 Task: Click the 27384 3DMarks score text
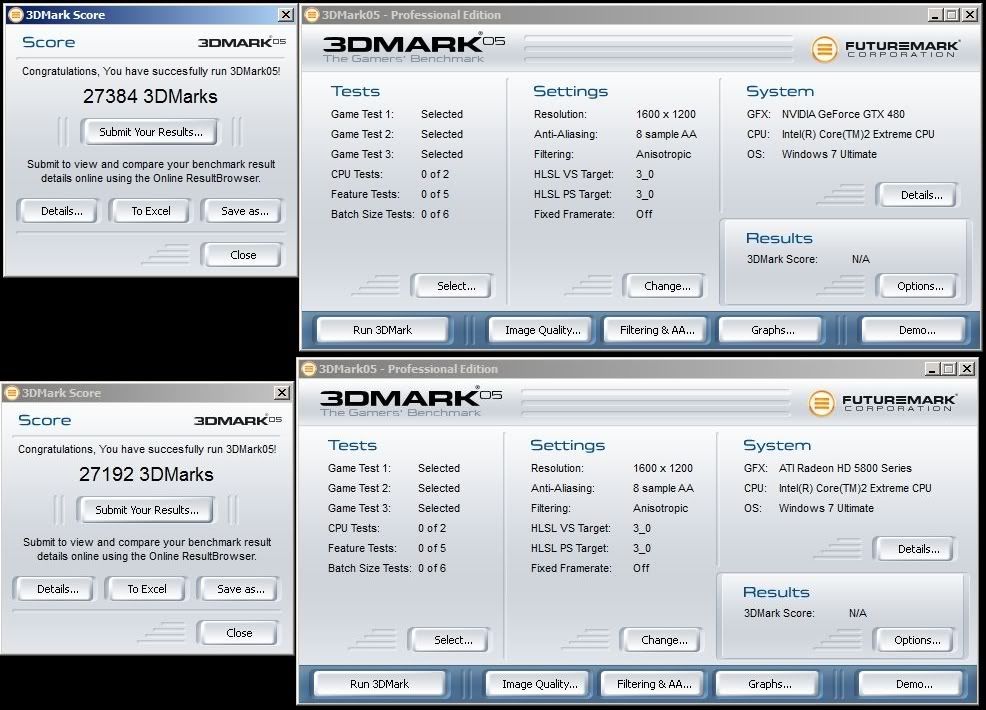(x=150, y=96)
